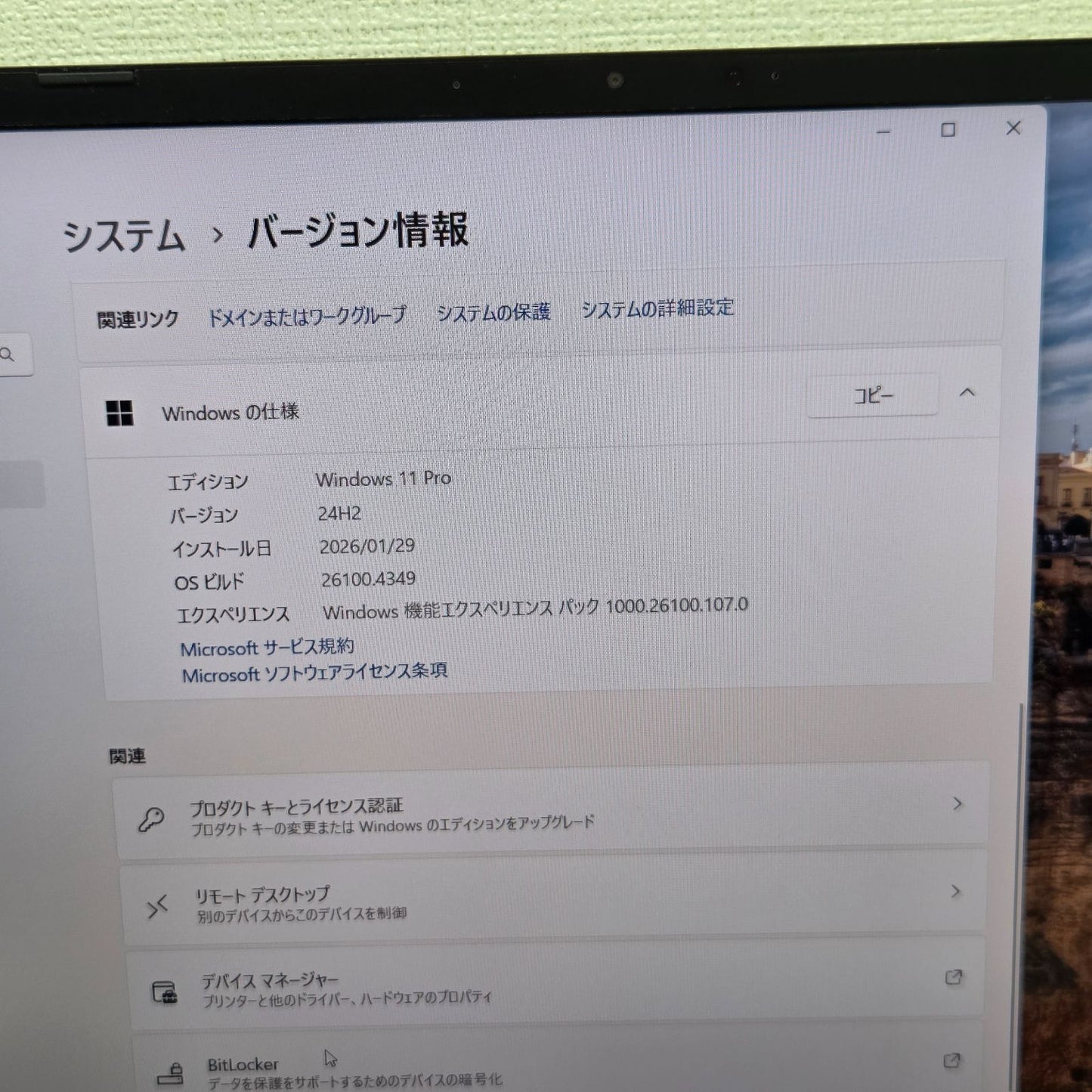This screenshot has width=1092, height=1092.
Task: Open システムの保護 link
Action: click(x=493, y=312)
